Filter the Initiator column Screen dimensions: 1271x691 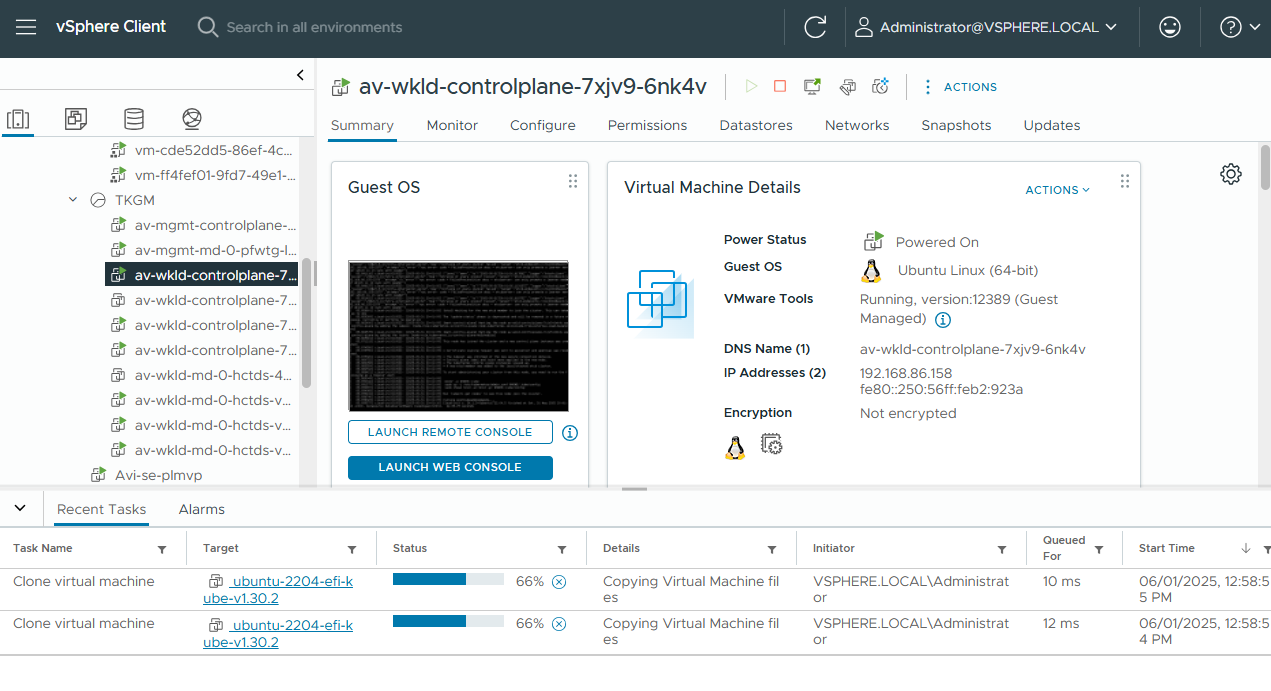pos(1002,550)
